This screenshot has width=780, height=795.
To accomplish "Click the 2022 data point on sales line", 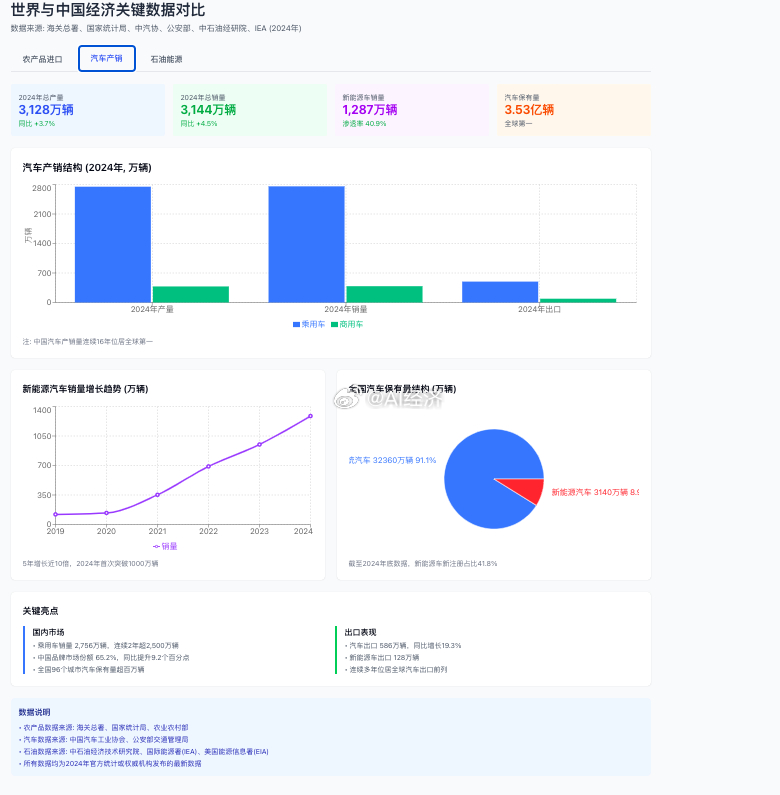I will coord(208,466).
